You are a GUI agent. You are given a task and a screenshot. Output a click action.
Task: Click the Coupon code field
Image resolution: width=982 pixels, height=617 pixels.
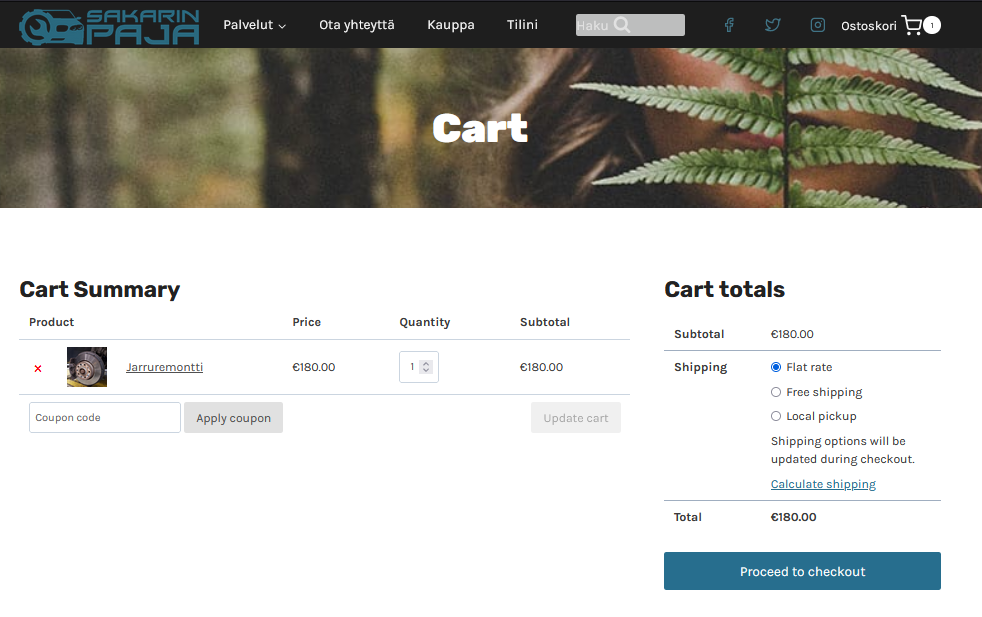(x=105, y=418)
